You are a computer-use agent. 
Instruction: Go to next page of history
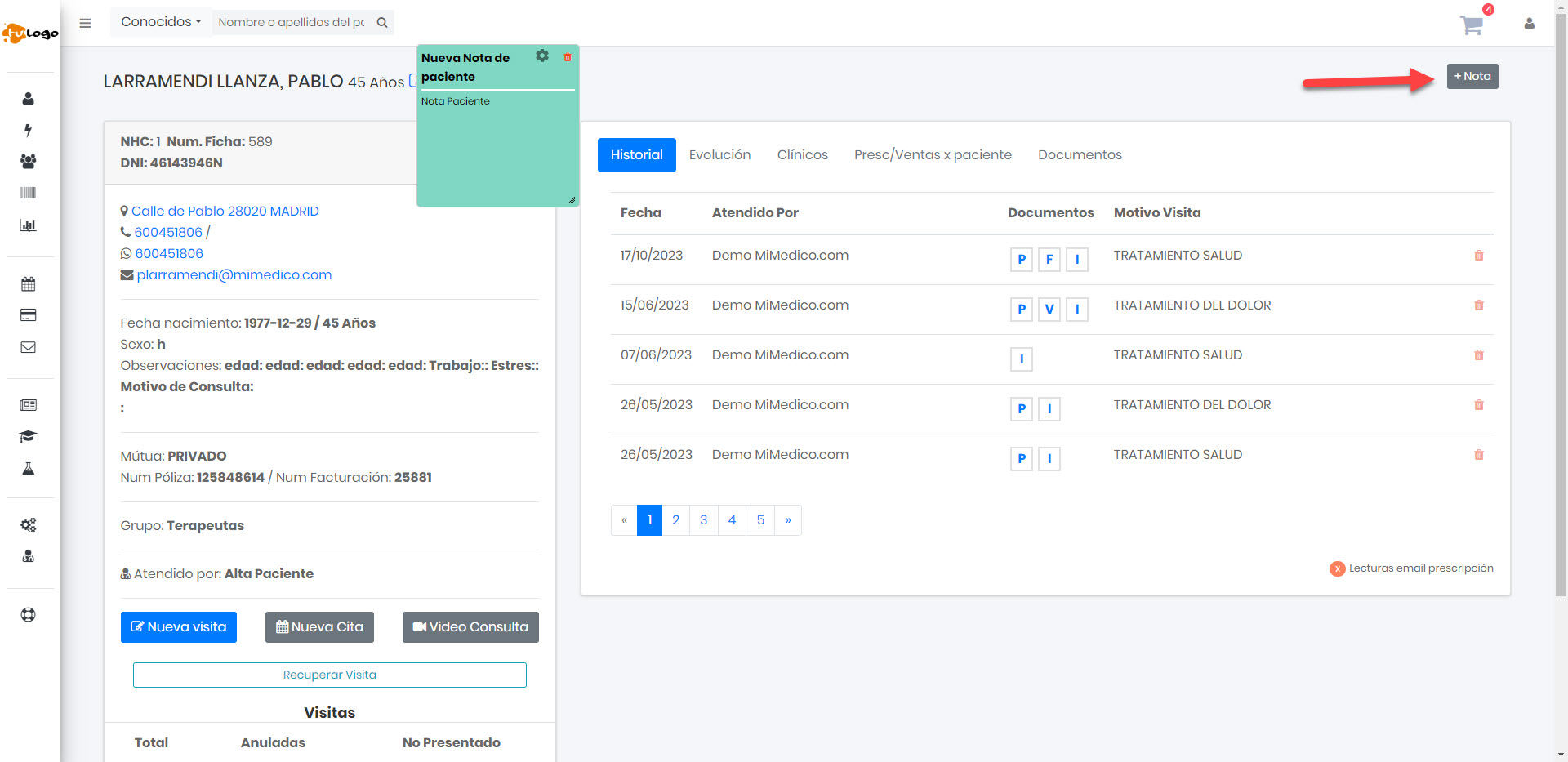787,520
